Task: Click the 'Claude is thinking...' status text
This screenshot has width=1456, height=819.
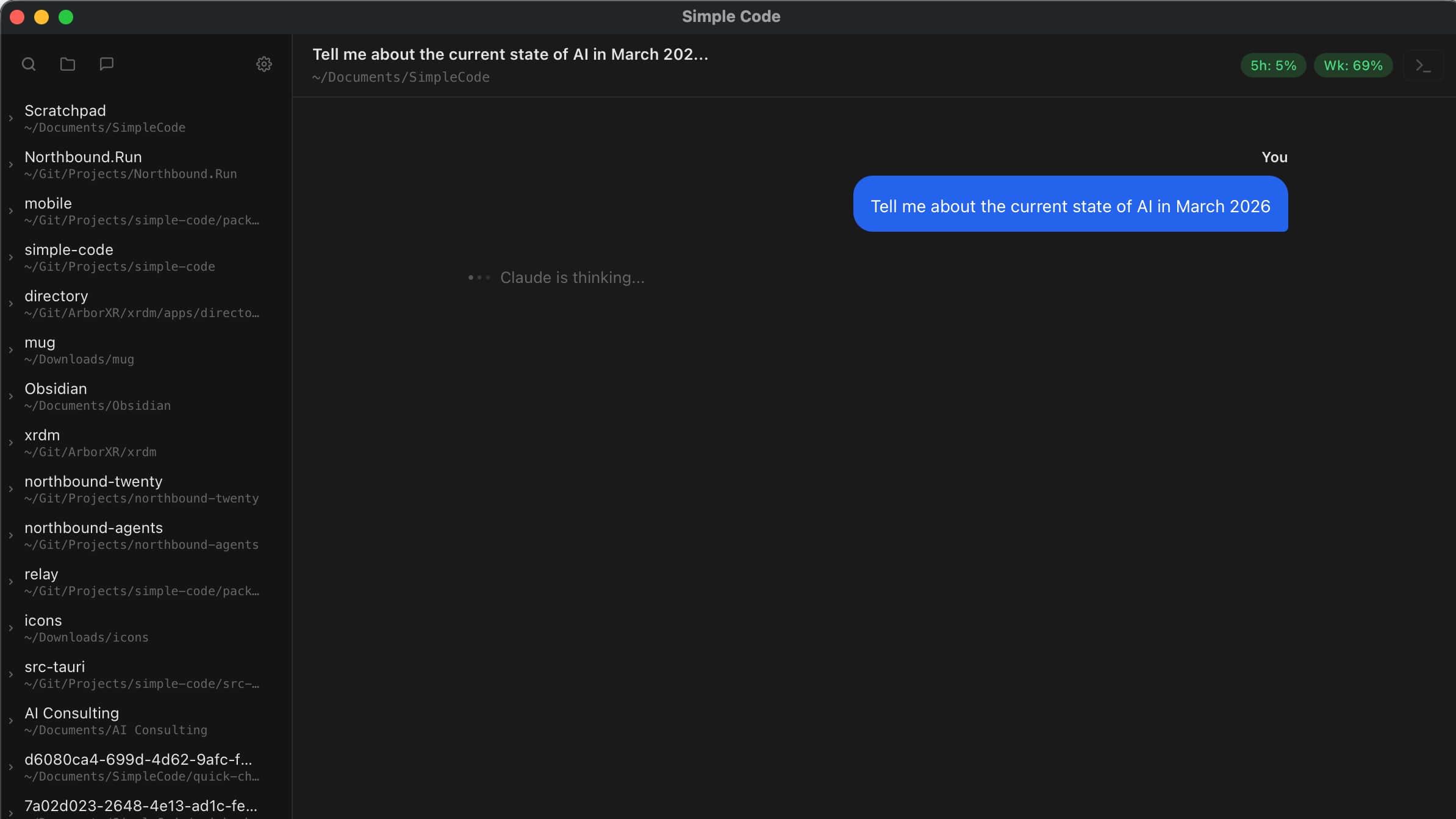Action: [572, 277]
